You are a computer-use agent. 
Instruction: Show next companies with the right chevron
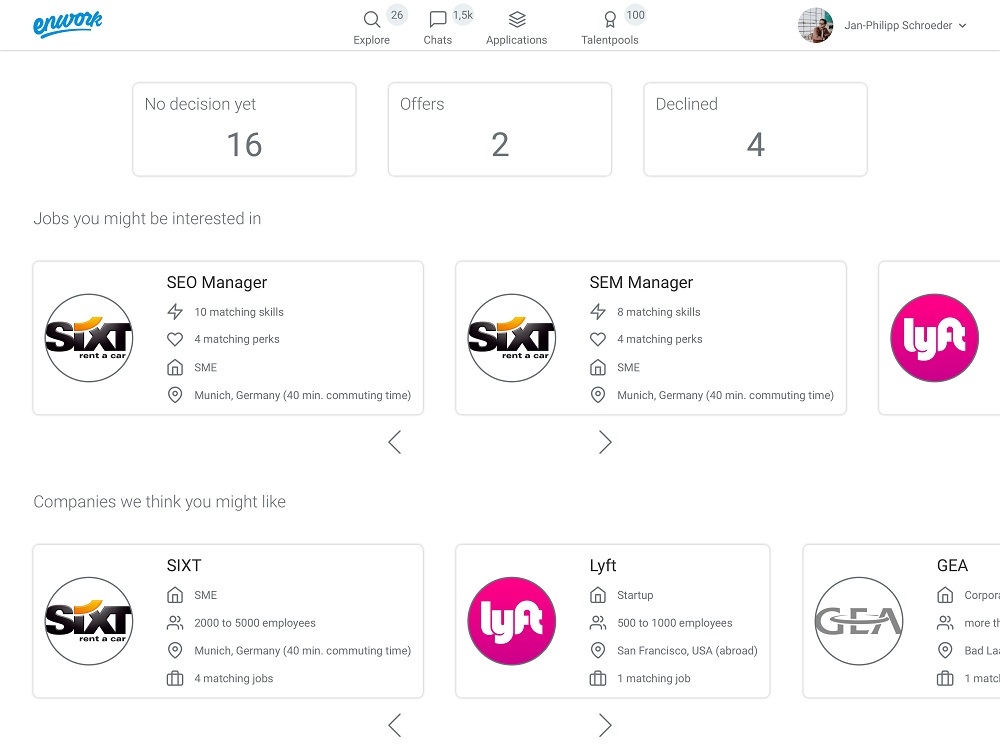(x=605, y=725)
